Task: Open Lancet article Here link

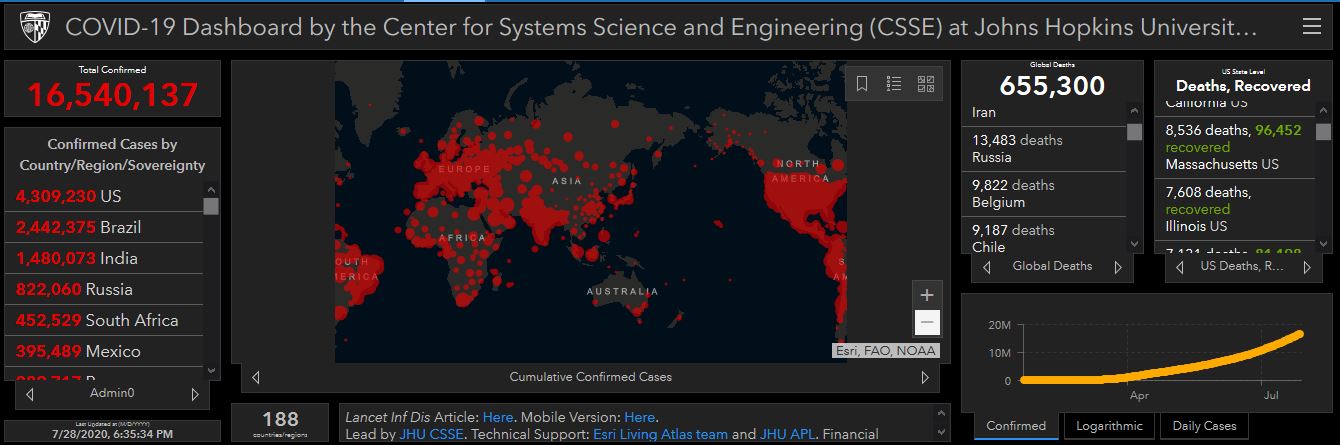Action: pyautogui.click(x=497, y=417)
